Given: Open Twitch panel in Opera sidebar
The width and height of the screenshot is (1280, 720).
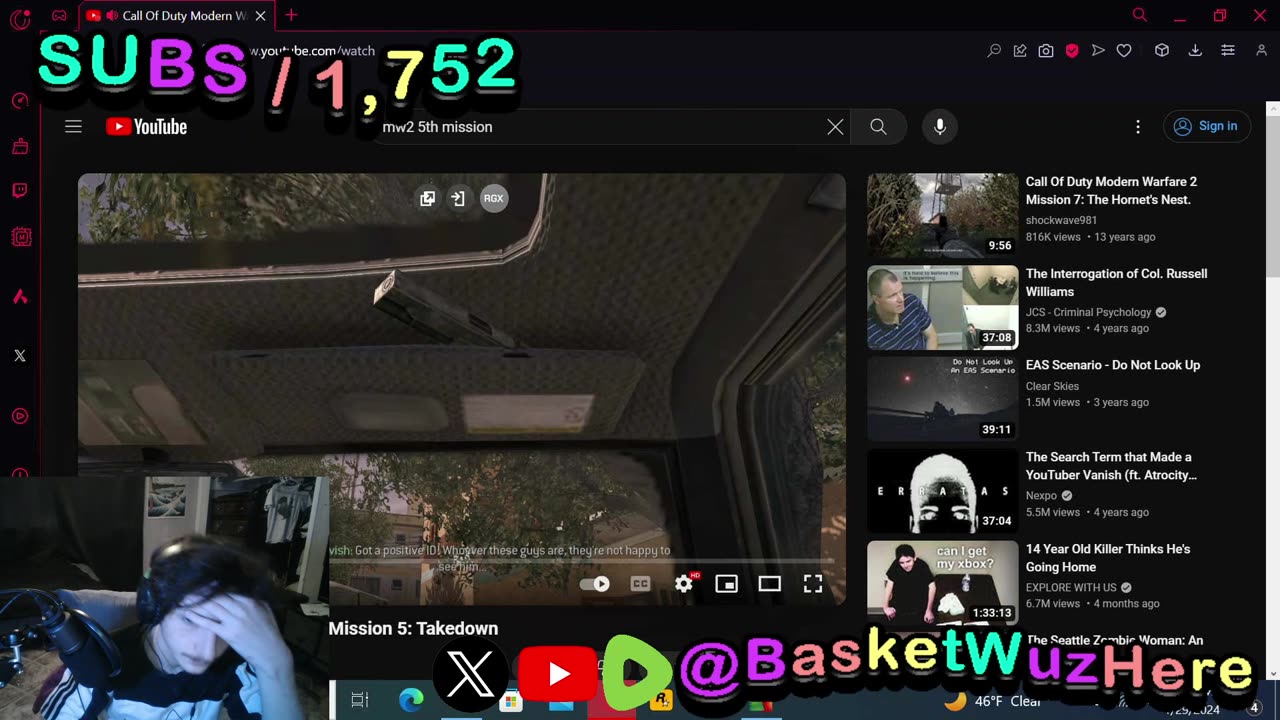Looking at the screenshot, I should (20, 190).
